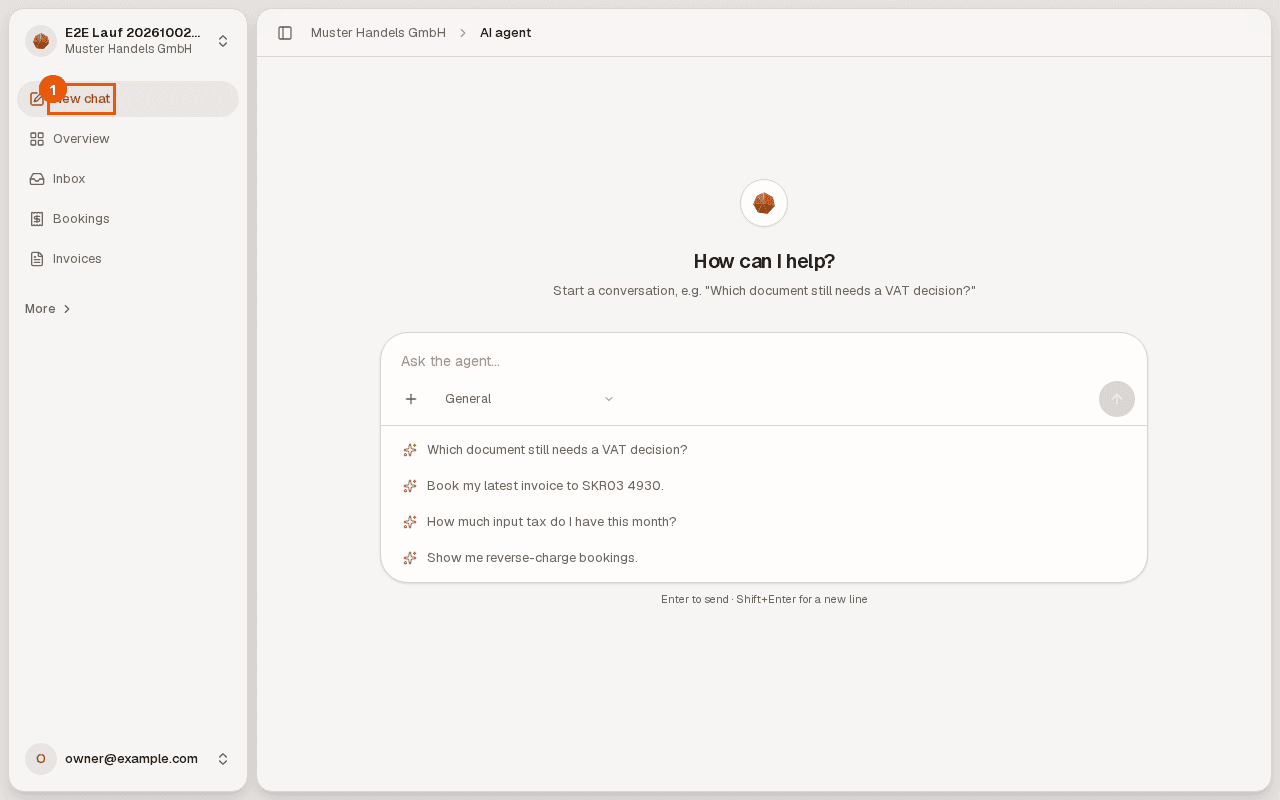This screenshot has height=800, width=1280.
Task: Click the plus attachment icon
Action: click(x=411, y=399)
